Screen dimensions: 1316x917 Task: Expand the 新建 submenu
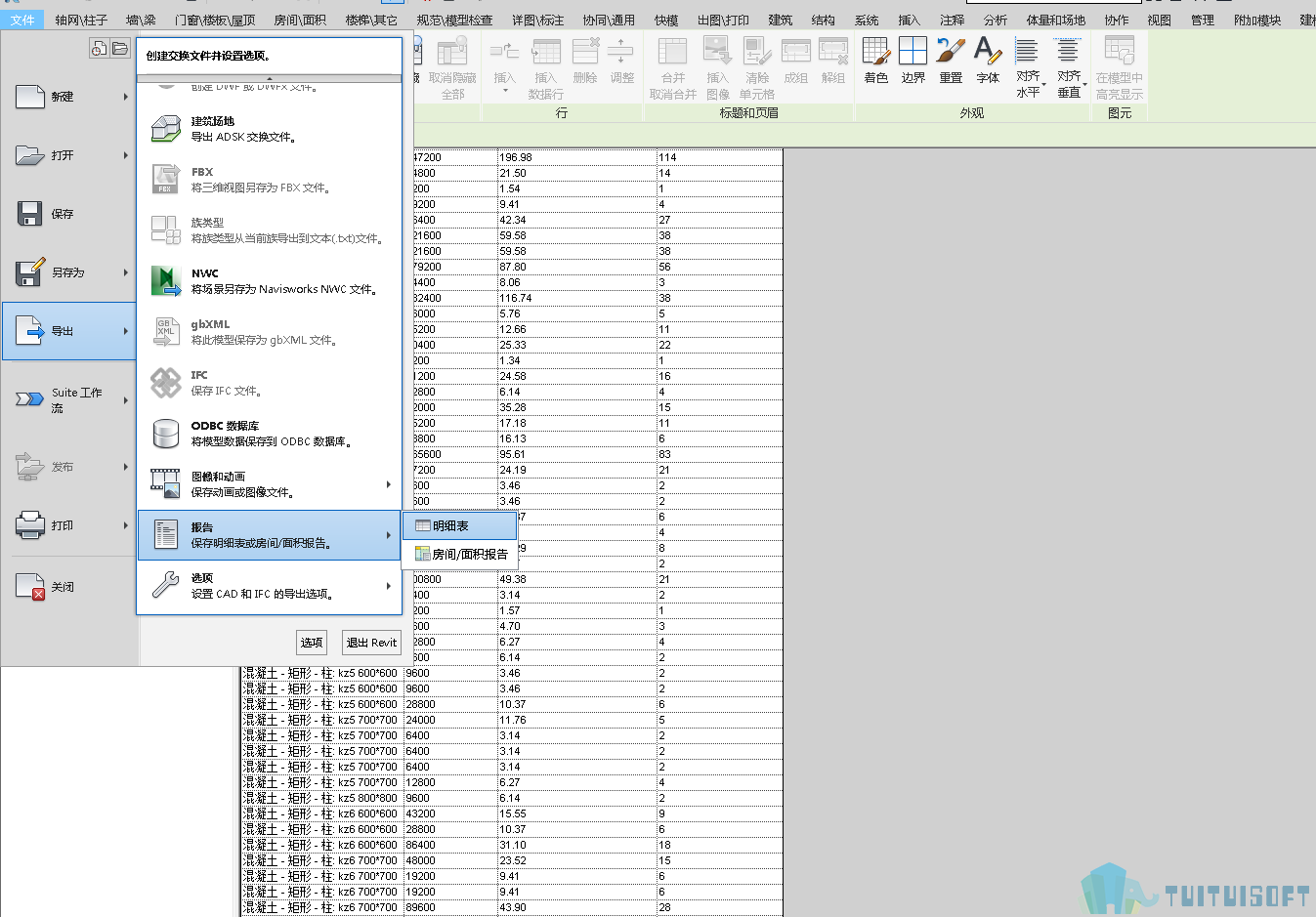tap(126, 97)
